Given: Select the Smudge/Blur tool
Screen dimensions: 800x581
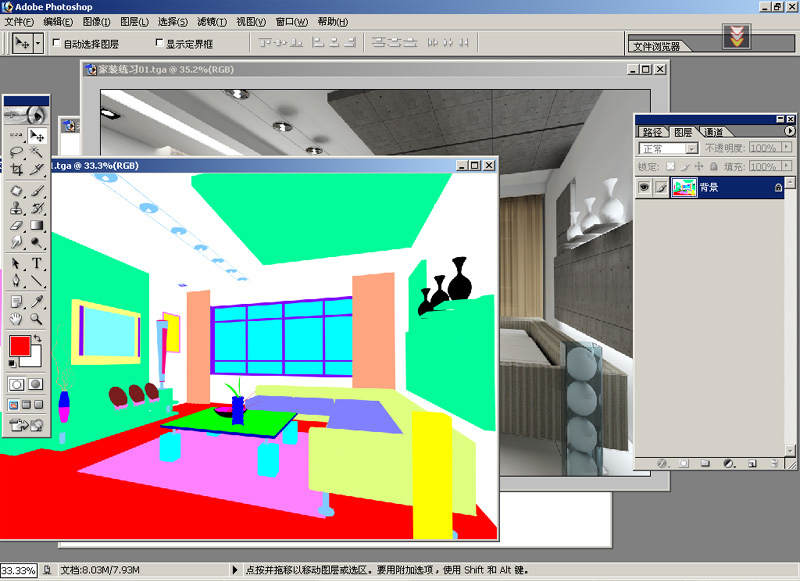Looking at the screenshot, I should pyautogui.click(x=16, y=242).
